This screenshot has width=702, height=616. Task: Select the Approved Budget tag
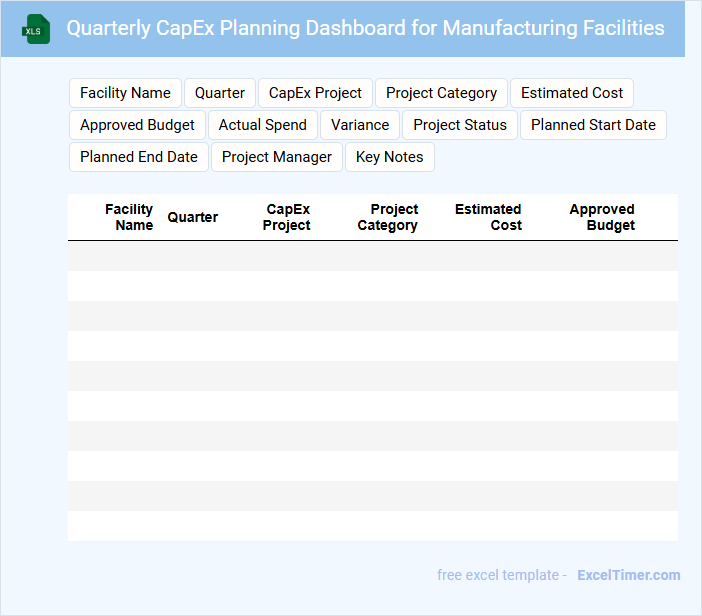coord(137,125)
